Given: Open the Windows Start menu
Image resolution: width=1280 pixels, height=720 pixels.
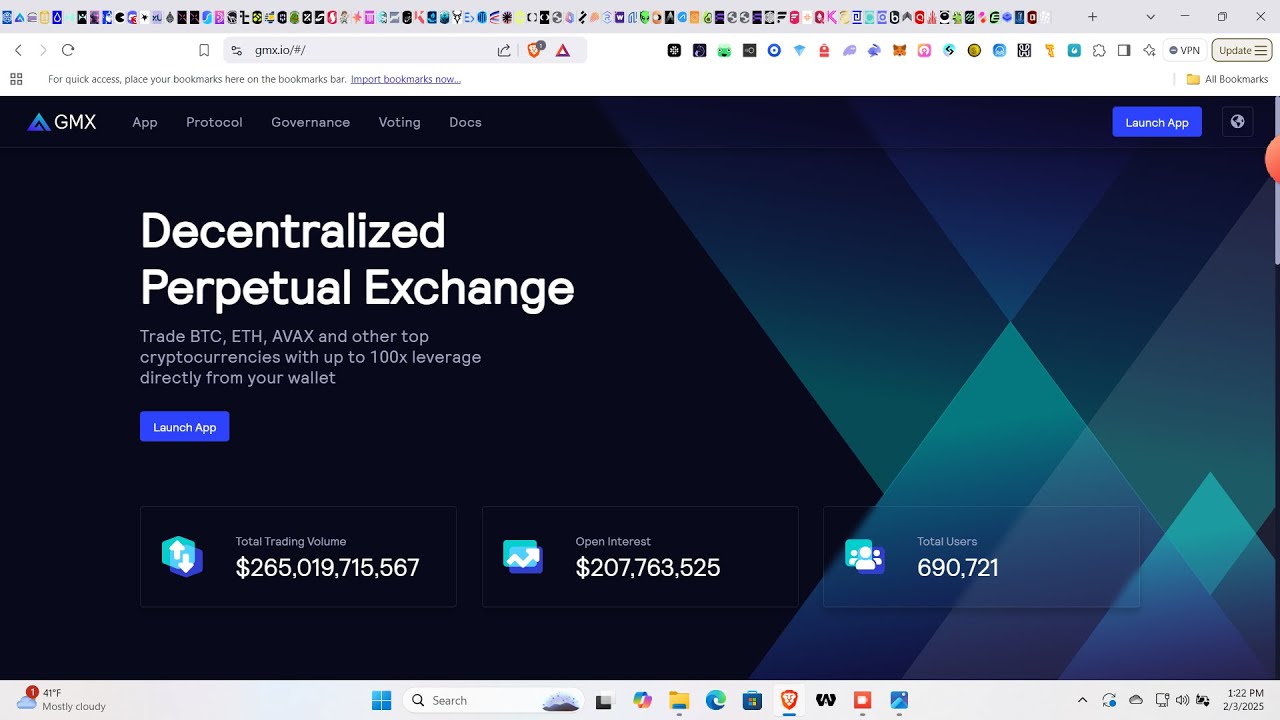Looking at the screenshot, I should click(x=381, y=700).
